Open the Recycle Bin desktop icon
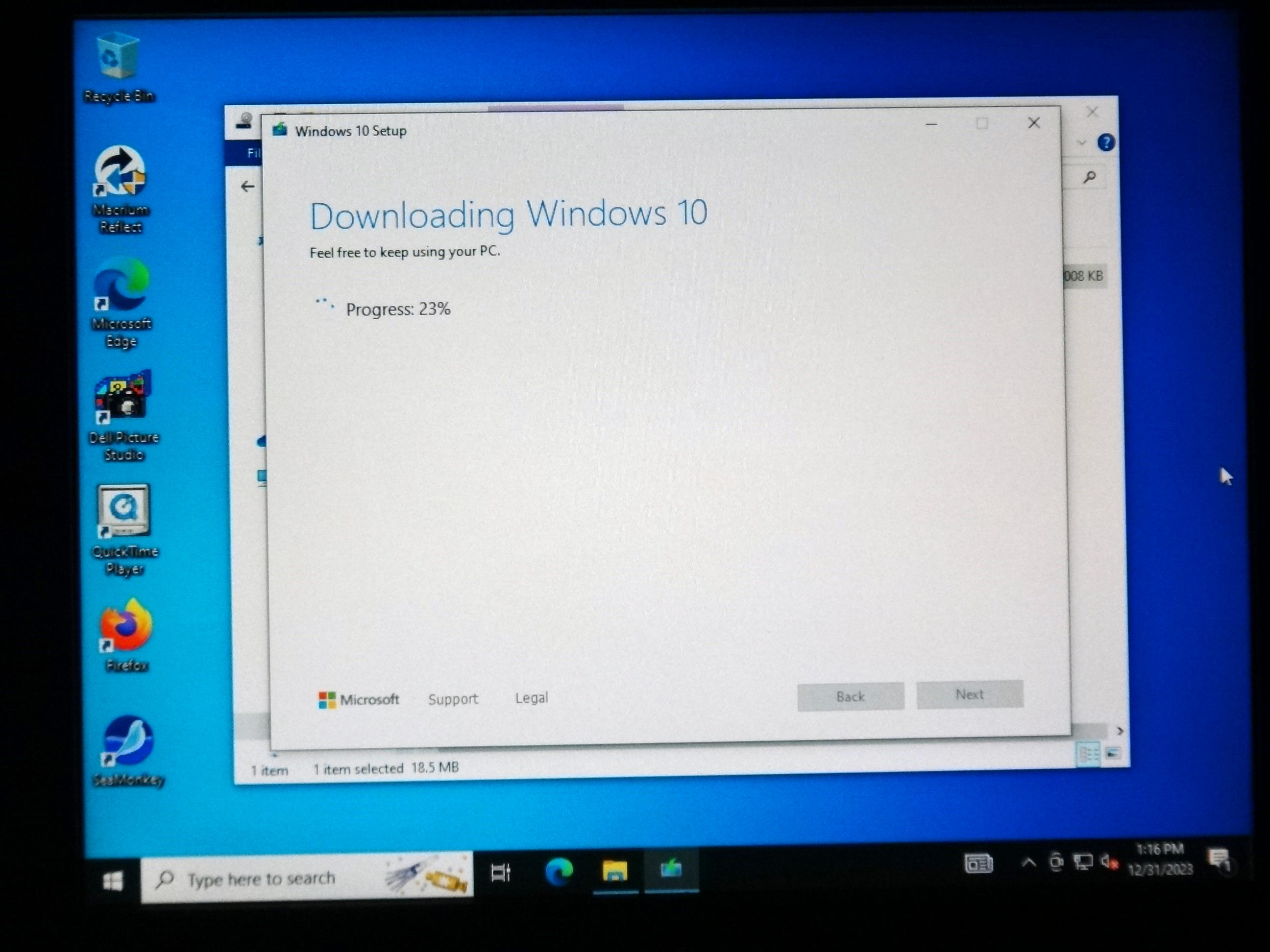Image resolution: width=1270 pixels, height=952 pixels. pyautogui.click(x=118, y=68)
